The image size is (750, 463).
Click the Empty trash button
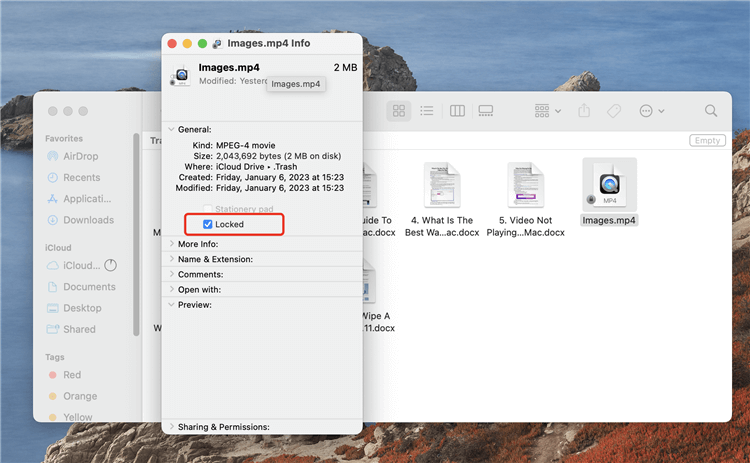click(707, 140)
